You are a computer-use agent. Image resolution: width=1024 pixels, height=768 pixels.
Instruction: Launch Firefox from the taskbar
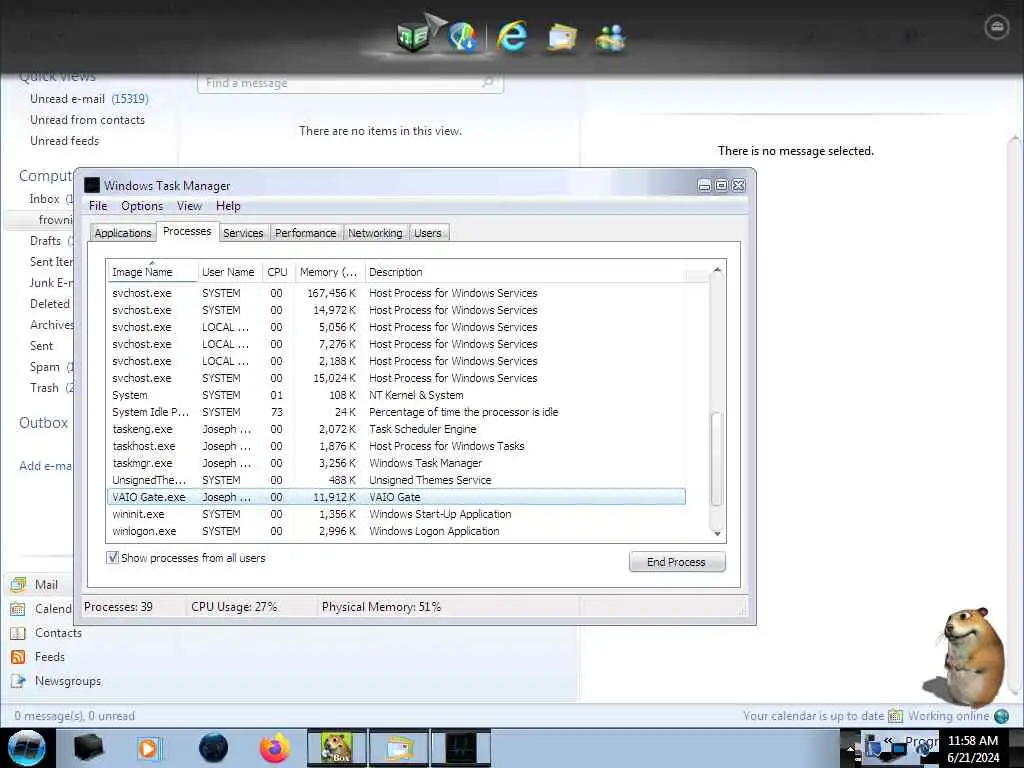click(x=275, y=748)
